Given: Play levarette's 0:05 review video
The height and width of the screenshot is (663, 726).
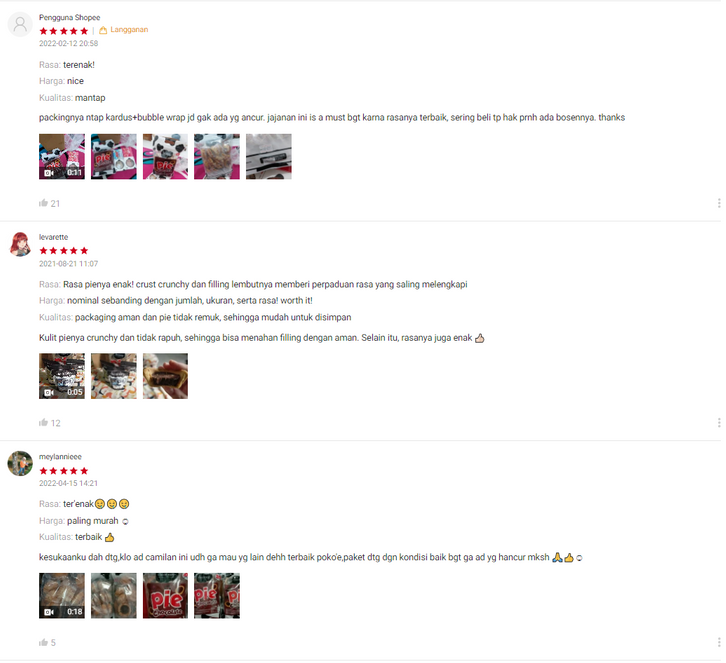Looking at the screenshot, I should [x=62, y=376].
